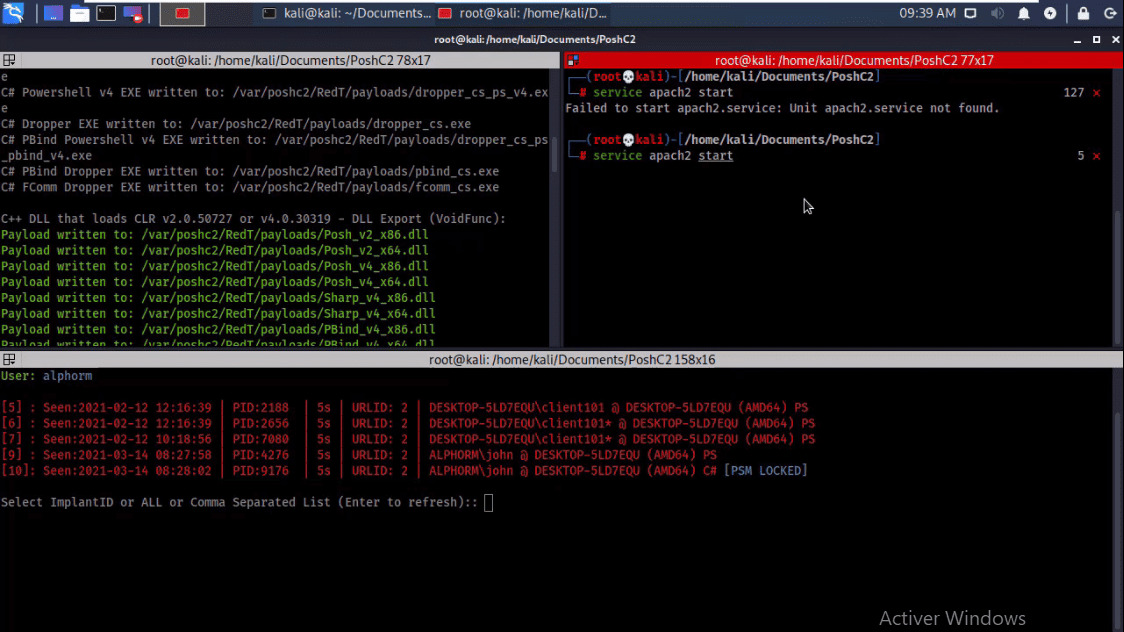Viewport: 1124px width, 632px height.
Task: Click implant row [7] PID:7080
Action: point(408,439)
